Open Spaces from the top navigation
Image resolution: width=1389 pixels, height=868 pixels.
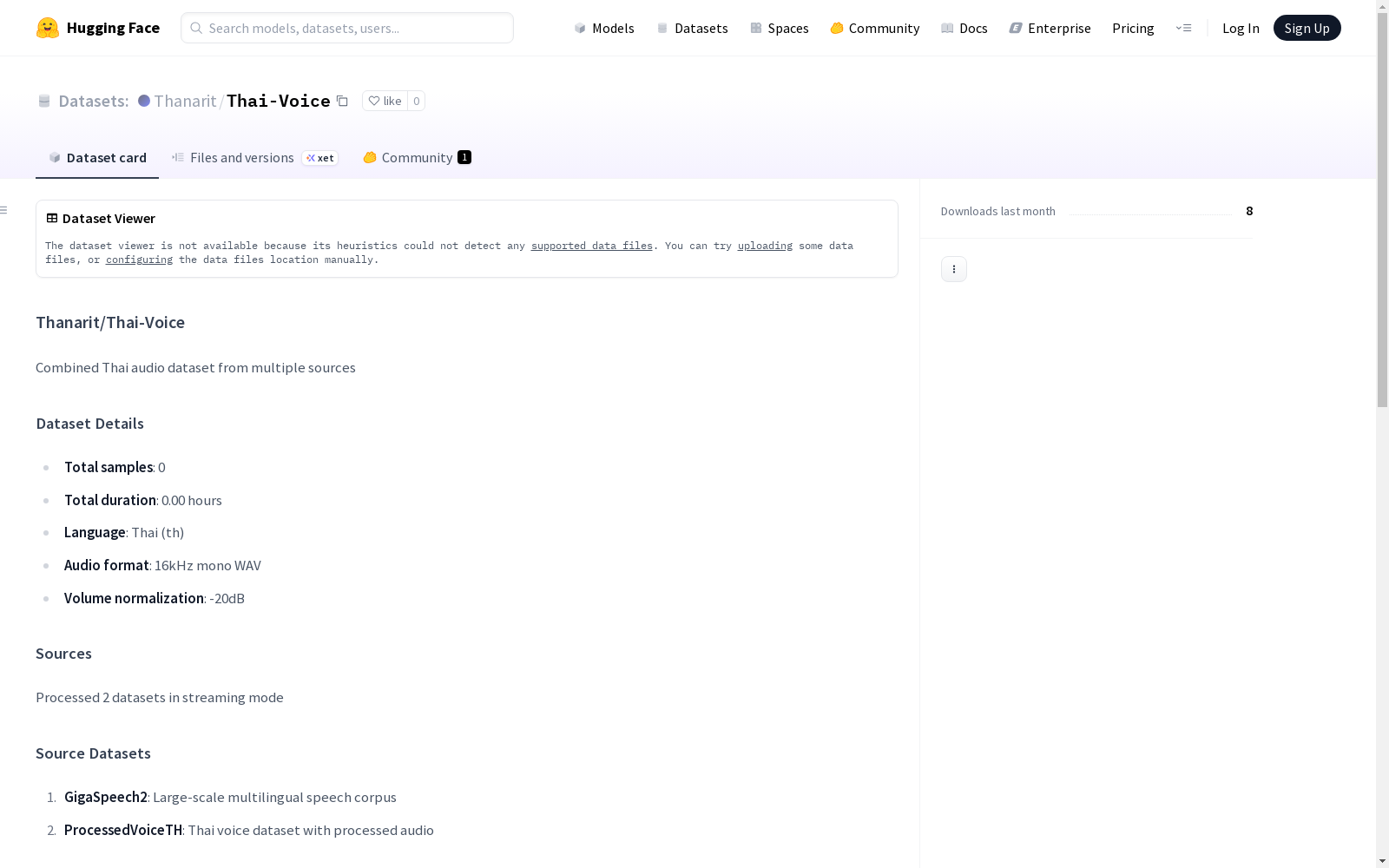click(x=780, y=28)
